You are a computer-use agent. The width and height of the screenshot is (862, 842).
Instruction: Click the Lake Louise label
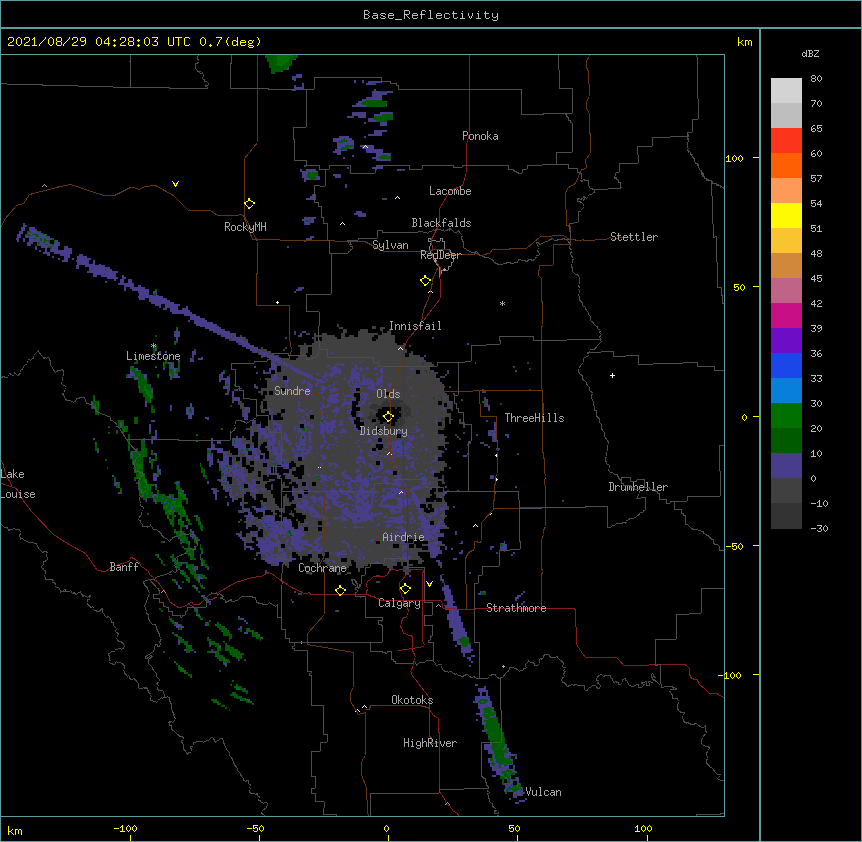tap(17, 484)
